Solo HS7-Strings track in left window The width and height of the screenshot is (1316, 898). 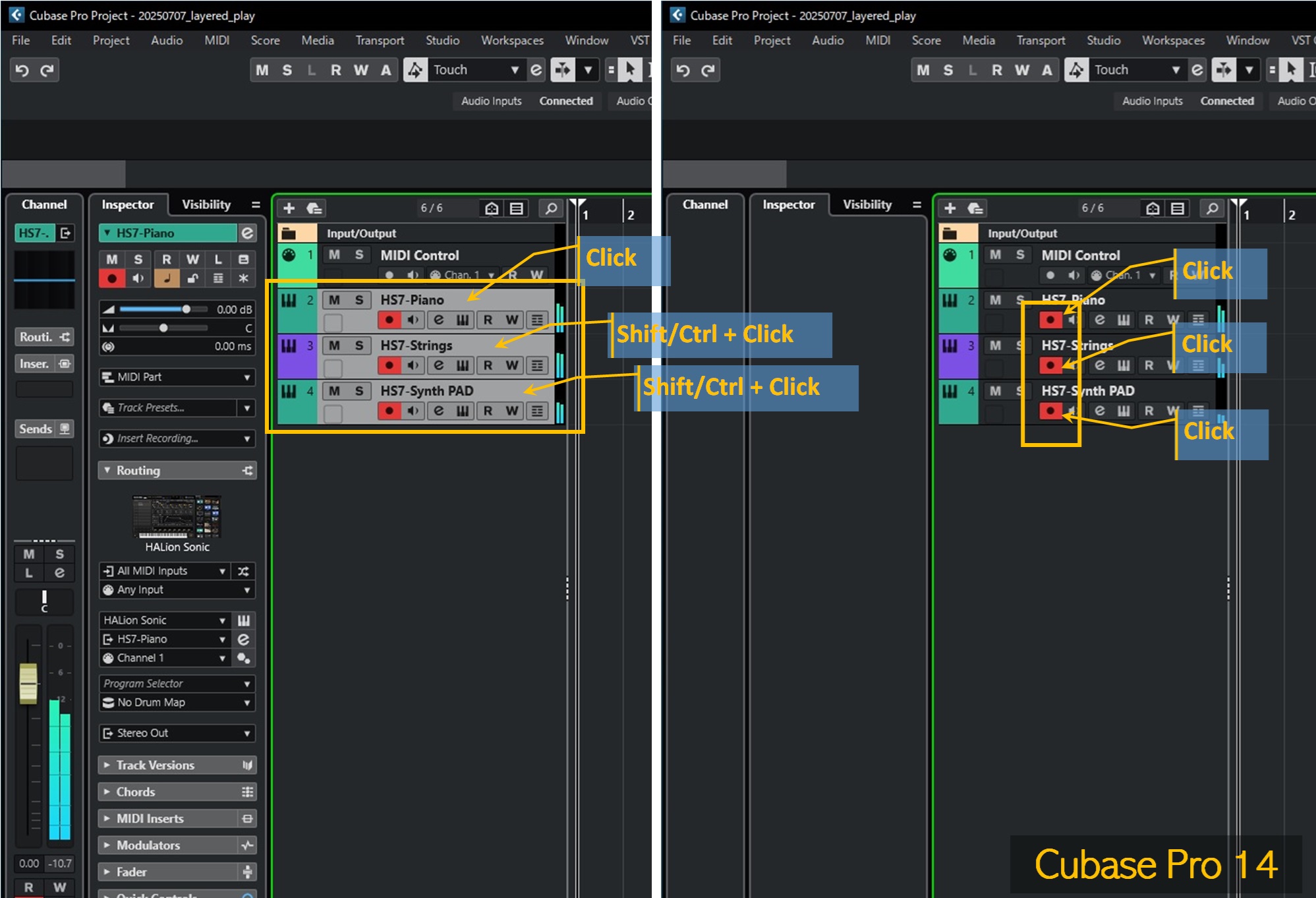pyautogui.click(x=359, y=345)
